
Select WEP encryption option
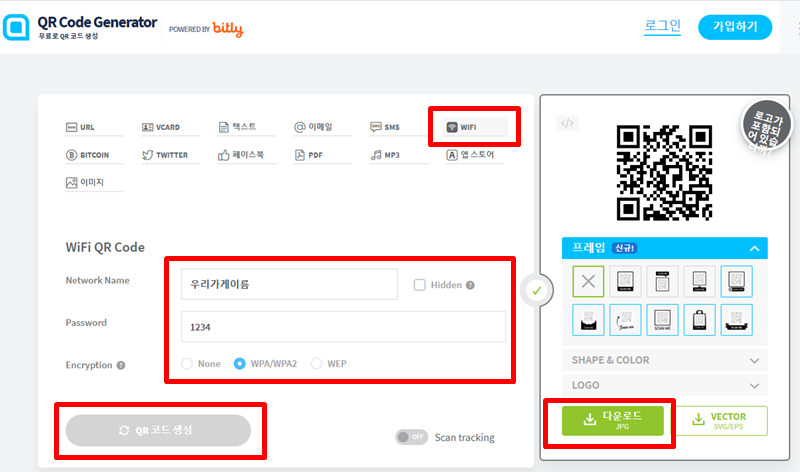click(316, 364)
